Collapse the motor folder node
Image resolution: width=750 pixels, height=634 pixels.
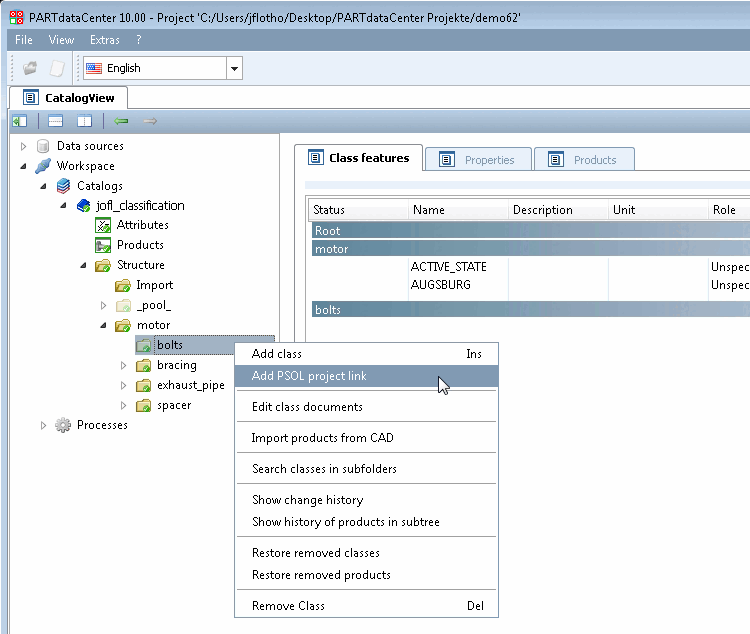point(103,325)
